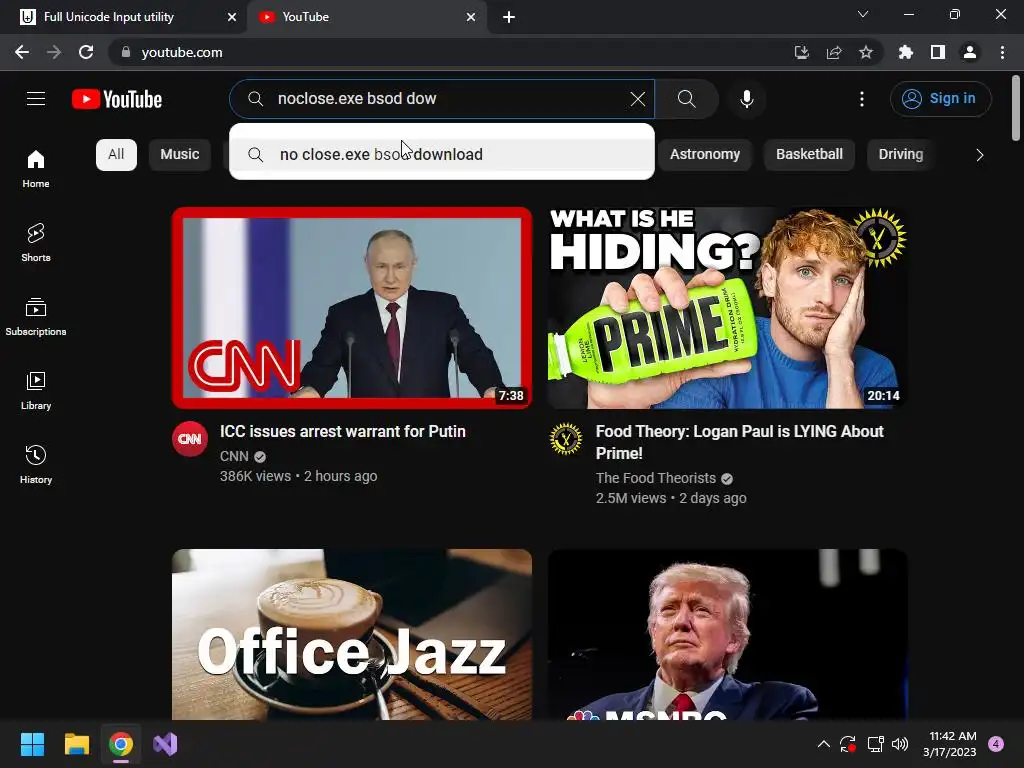Open the CNN Putin video thumbnail
Viewport: 1024px width, 768px height.
352,308
